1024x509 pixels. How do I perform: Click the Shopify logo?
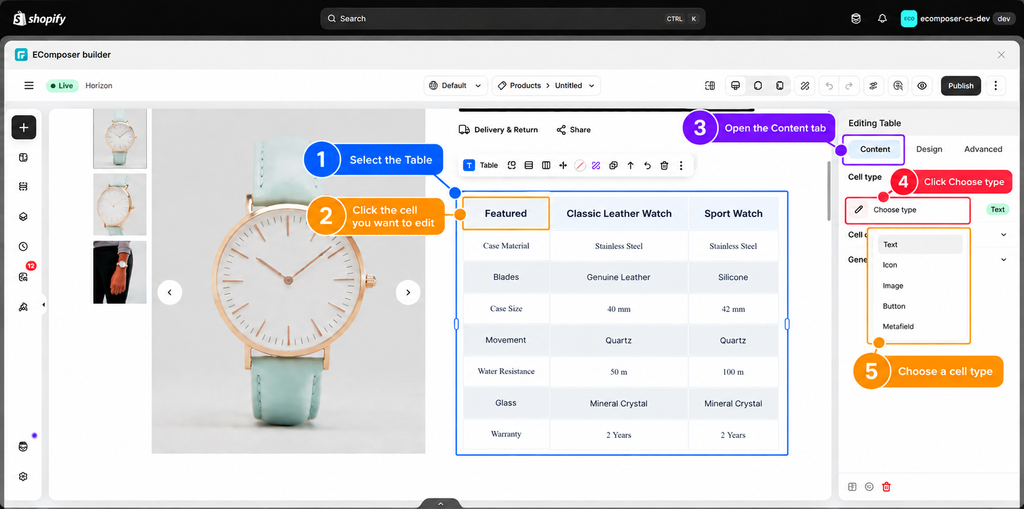click(x=39, y=18)
